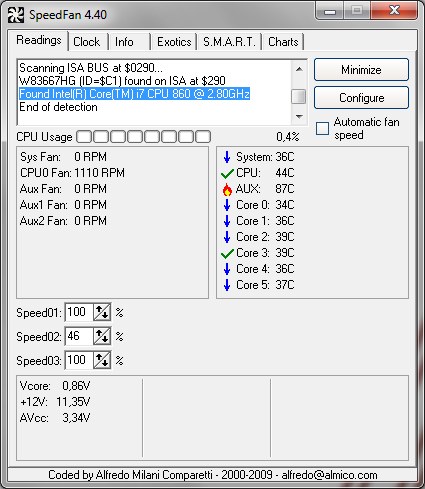Image resolution: width=425 pixels, height=489 pixels.
Task: Close the SpeedFan window
Action: (394, 11)
